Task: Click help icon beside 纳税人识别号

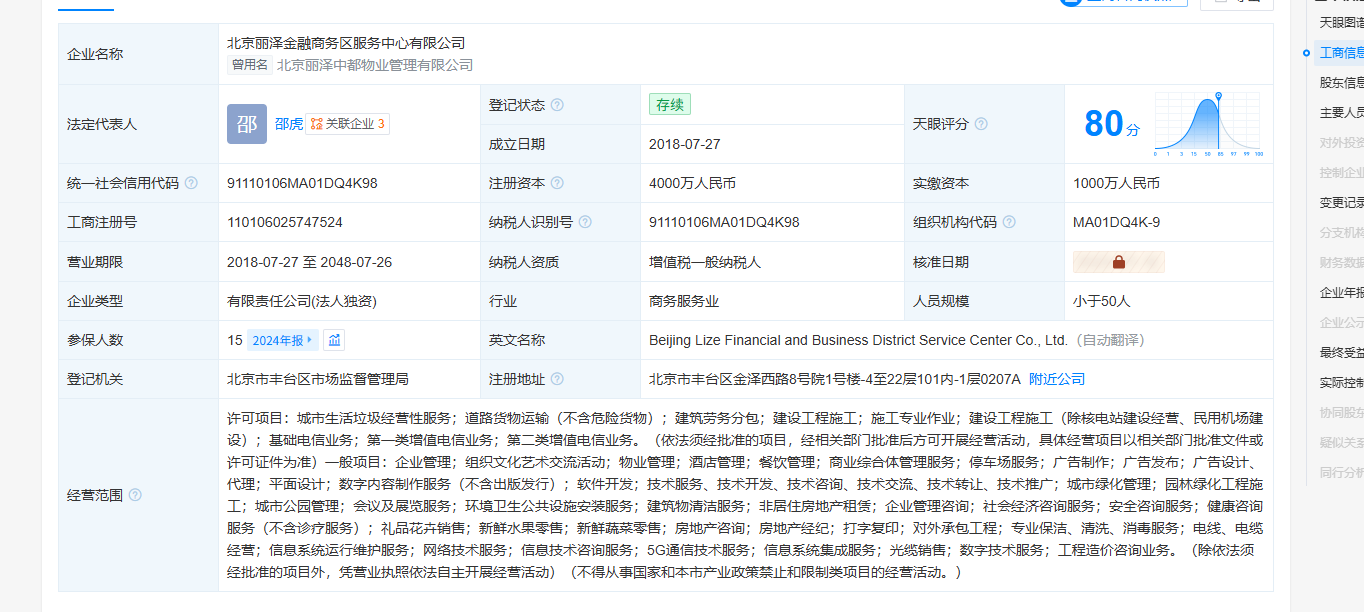Action: coord(585,222)
